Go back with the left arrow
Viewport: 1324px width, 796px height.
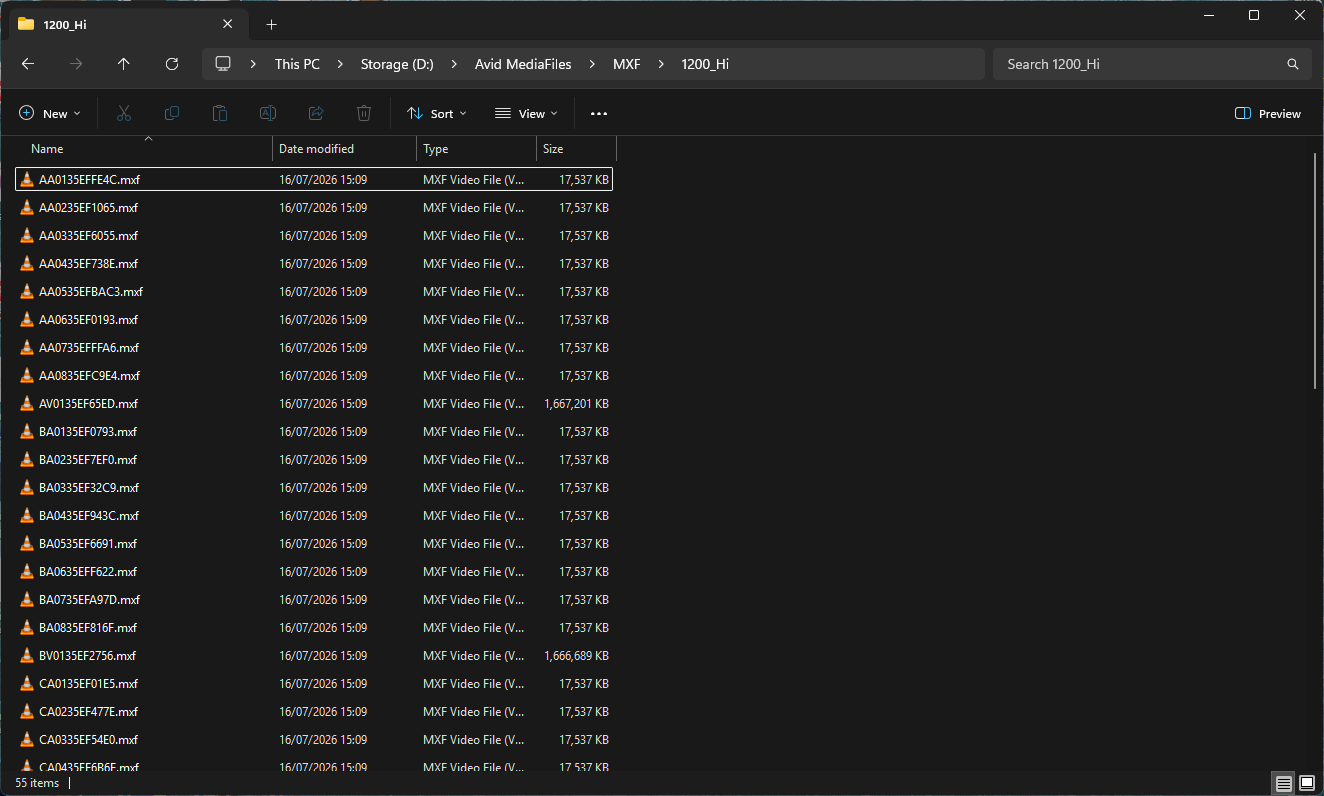pos(28,64)
